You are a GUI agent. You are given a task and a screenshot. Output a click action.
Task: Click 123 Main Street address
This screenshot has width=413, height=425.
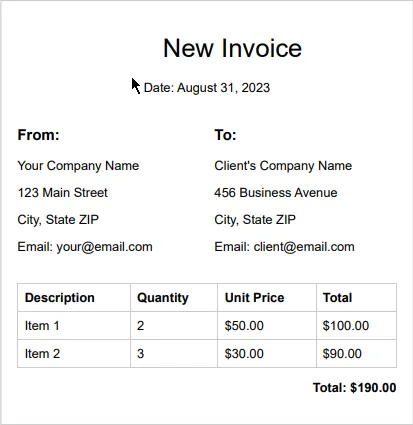pyautogui.click(x=63, y=193)
